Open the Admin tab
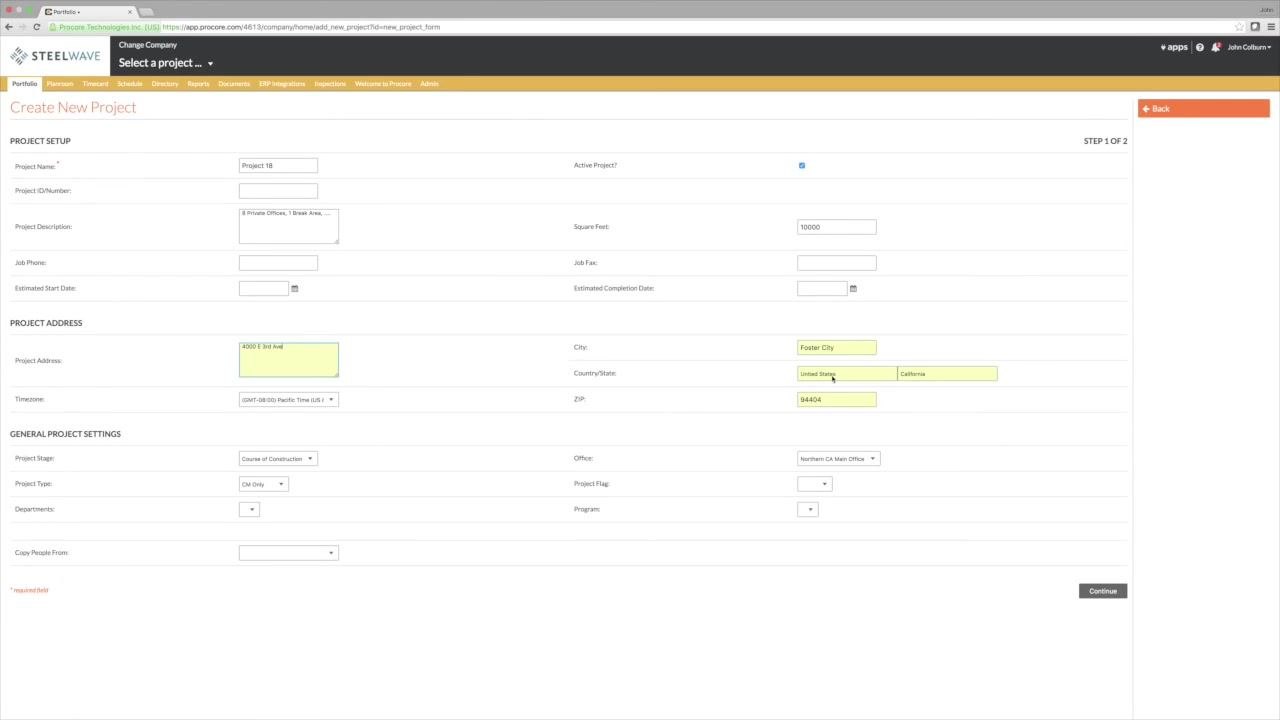The height and width of the screenshot is (720, 1280). pos(429,84)
